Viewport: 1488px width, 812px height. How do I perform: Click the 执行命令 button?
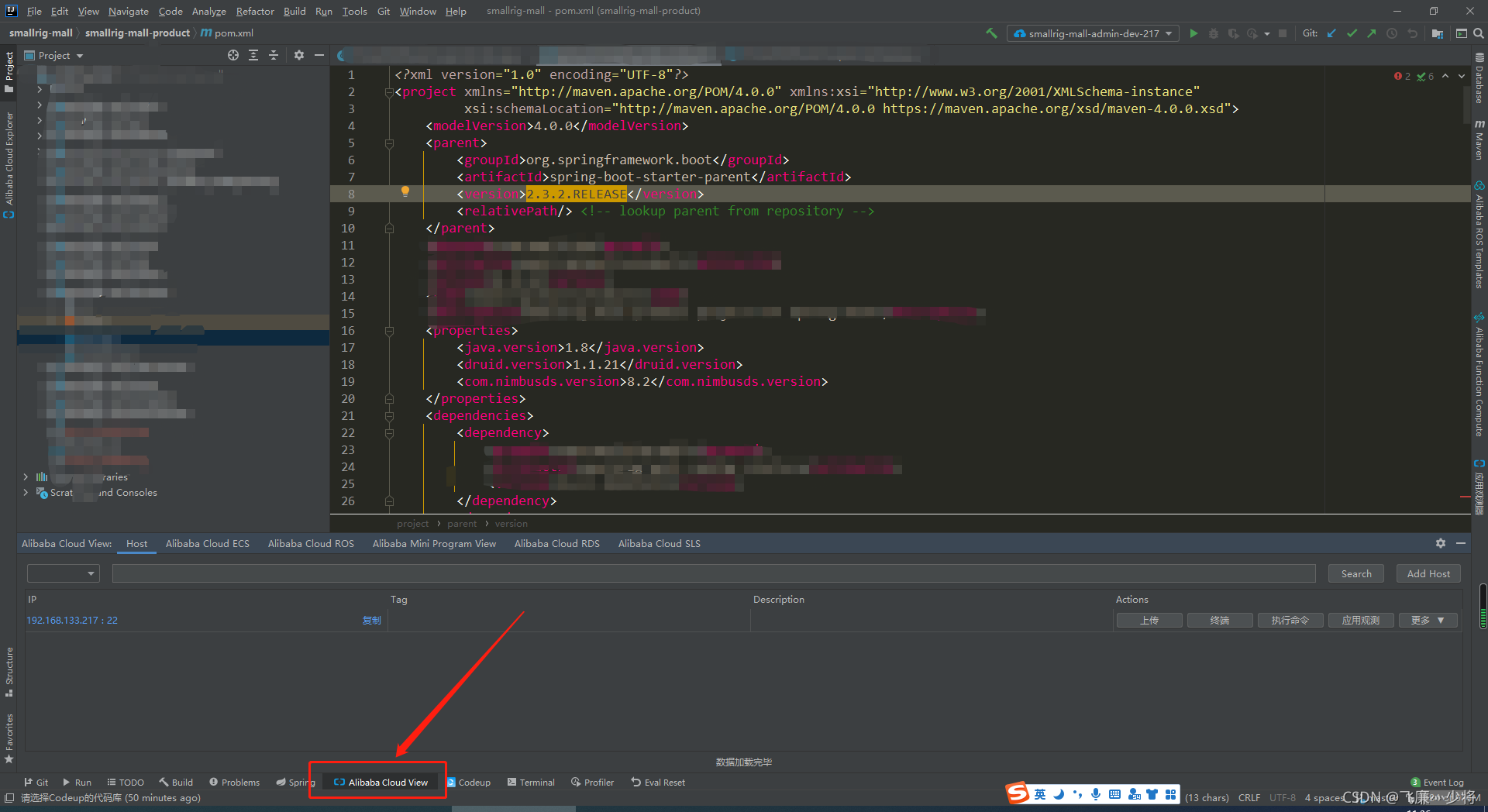coord(1290,620)
